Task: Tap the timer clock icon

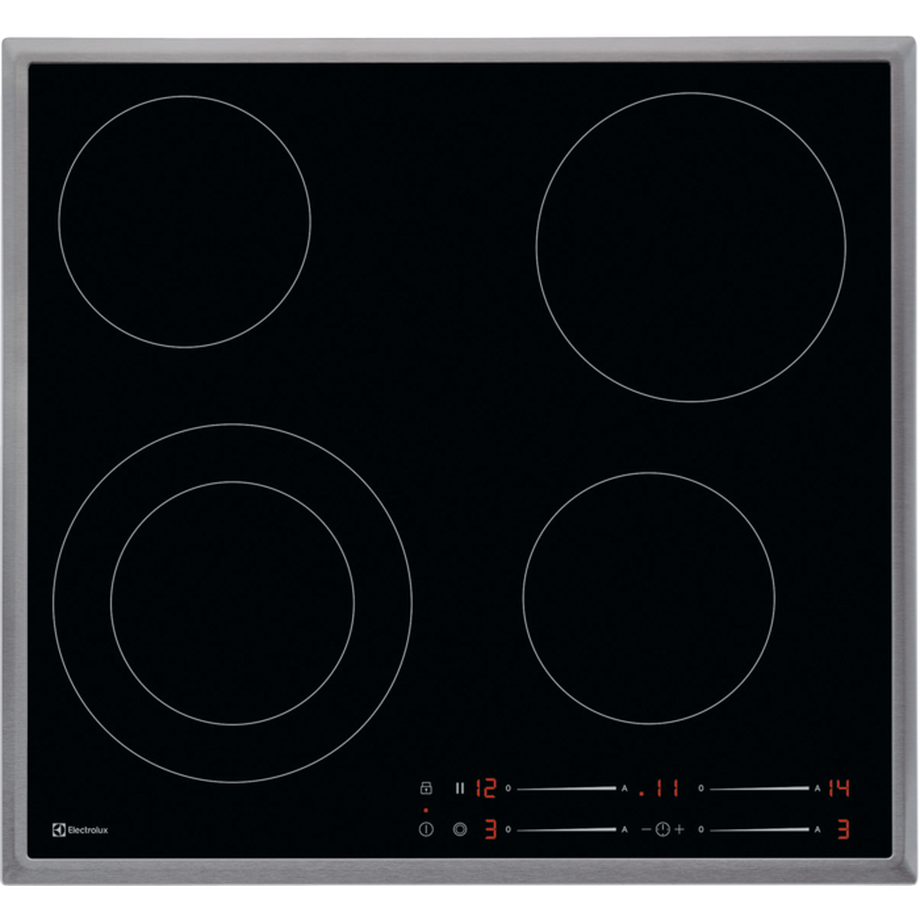Action: tap(661, 829)
